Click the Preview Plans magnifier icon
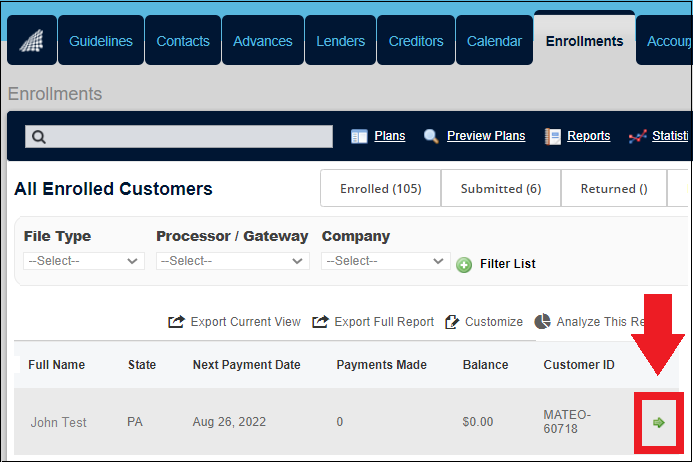The width and height of the screenshot is (693, 462). pyautogui.click(x=431, y=136)
